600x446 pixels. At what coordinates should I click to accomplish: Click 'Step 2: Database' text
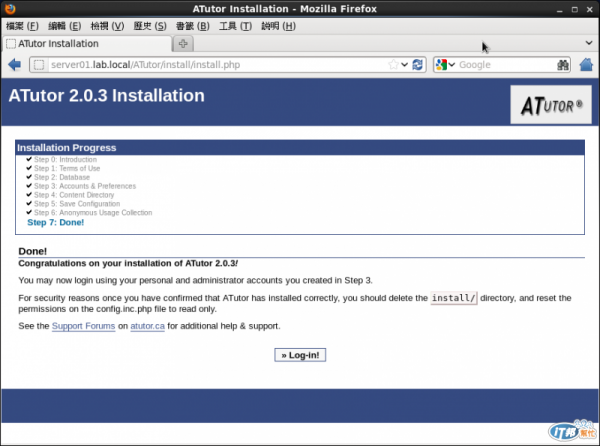click(x=62, y=177)
